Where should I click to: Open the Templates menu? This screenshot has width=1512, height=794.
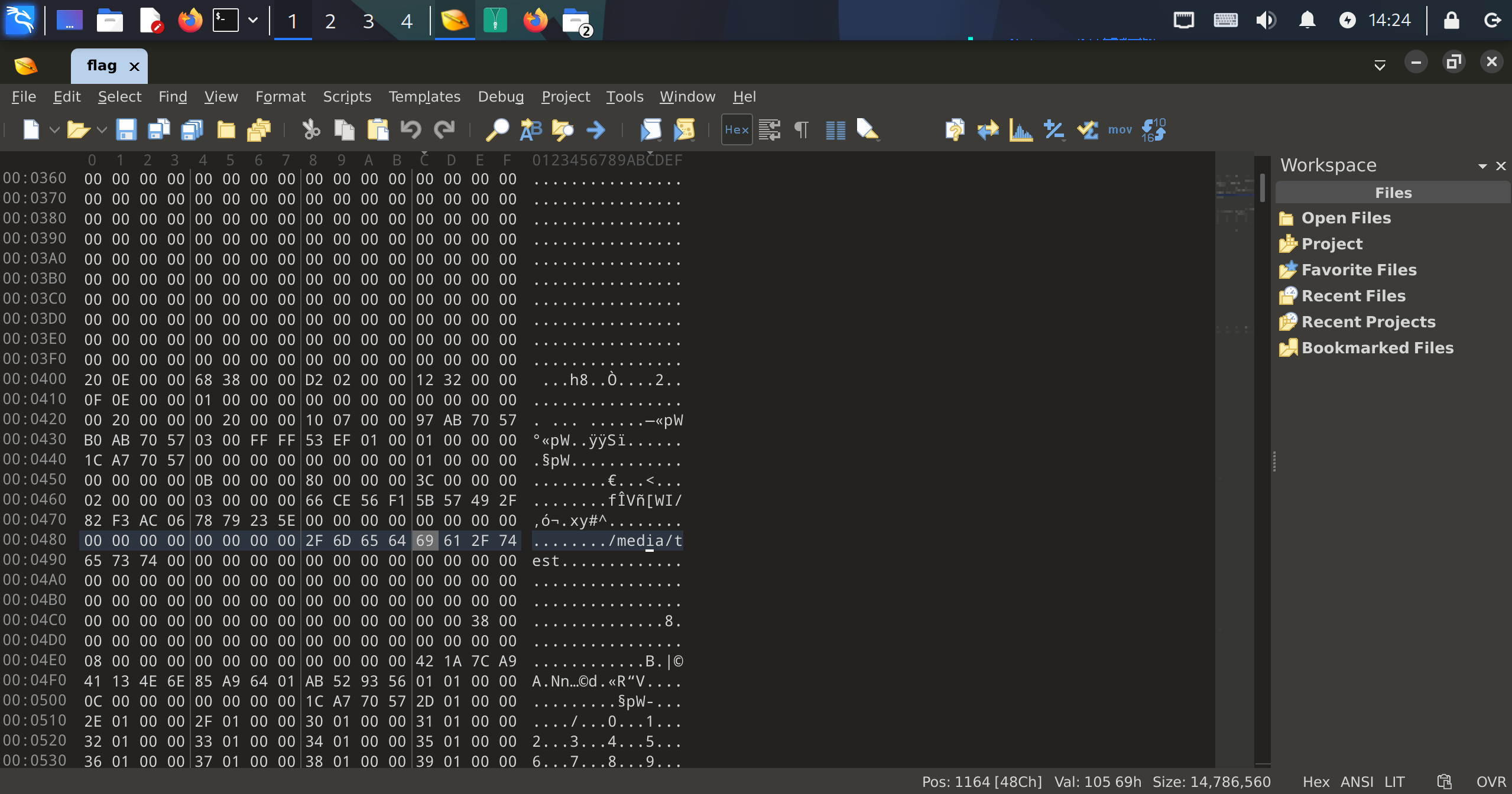pos(424,96)
